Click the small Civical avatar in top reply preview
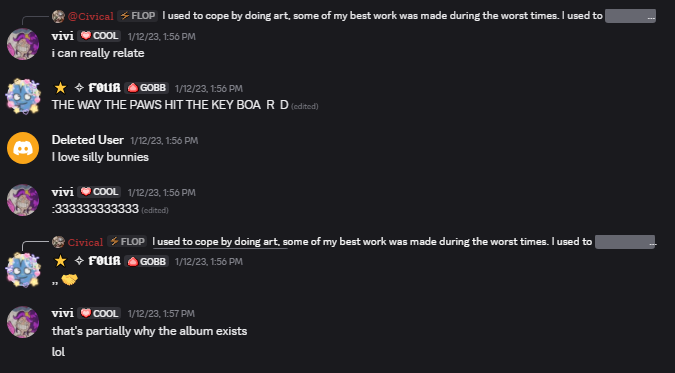Viewport: 675px width, 373px height. (58, 16)
